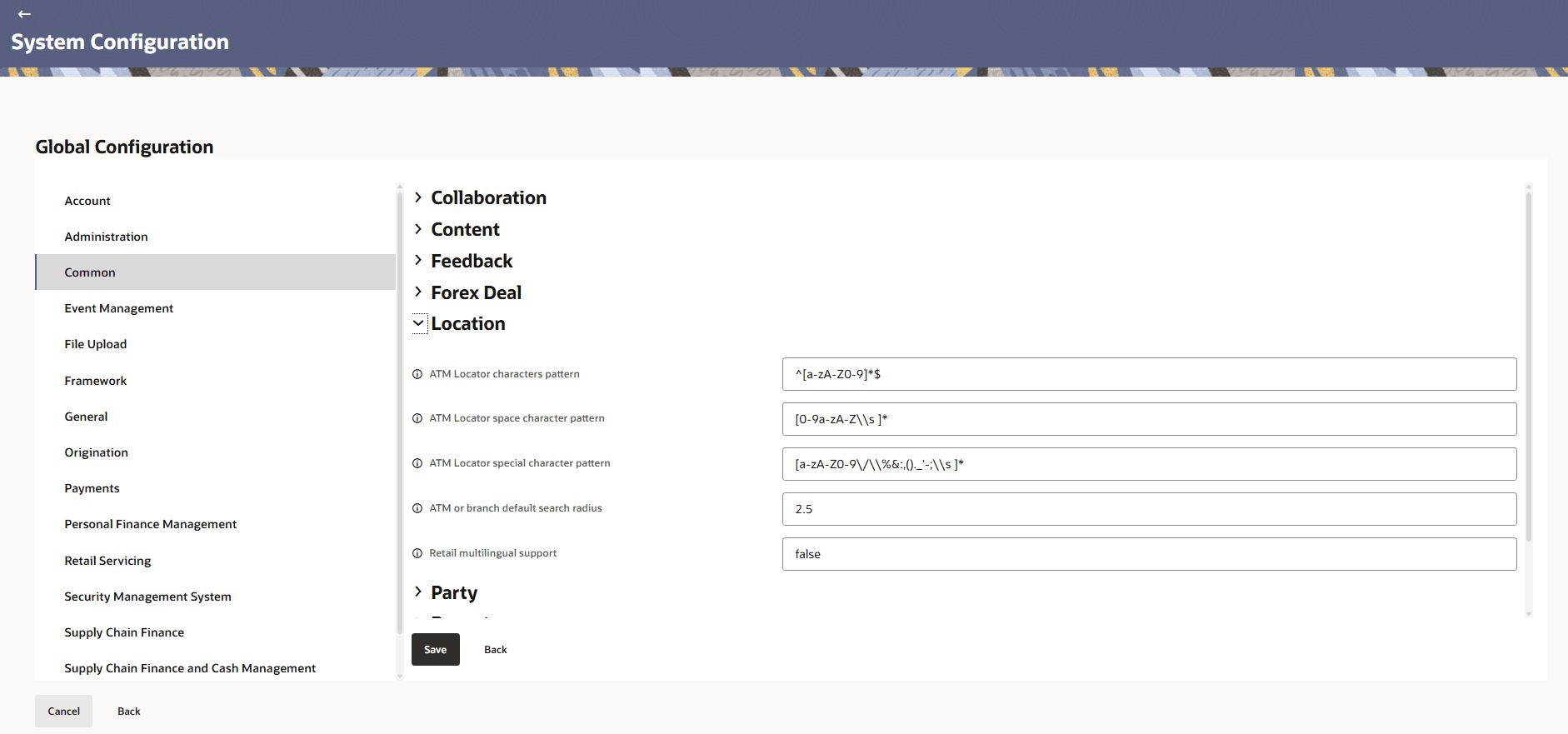Open Event Management category
1568x734 pixels.
click(x=215, y=308)
